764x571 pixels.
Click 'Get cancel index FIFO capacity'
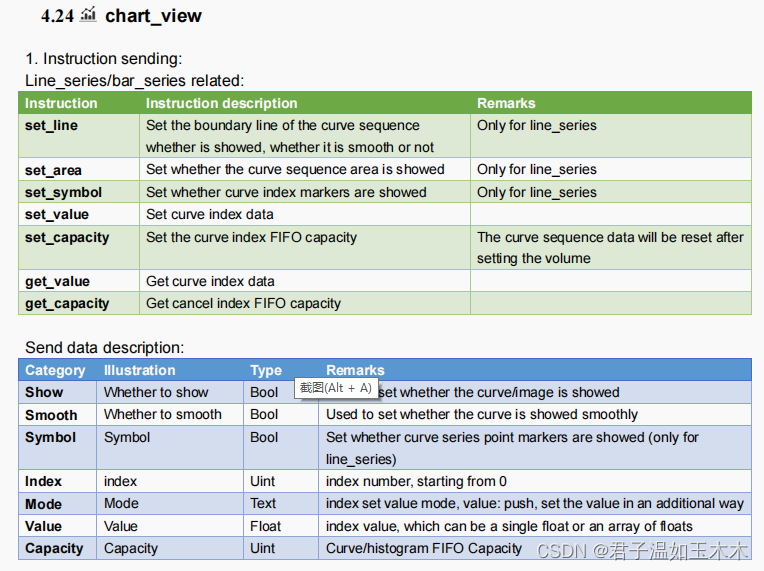[x=243, y=304]
